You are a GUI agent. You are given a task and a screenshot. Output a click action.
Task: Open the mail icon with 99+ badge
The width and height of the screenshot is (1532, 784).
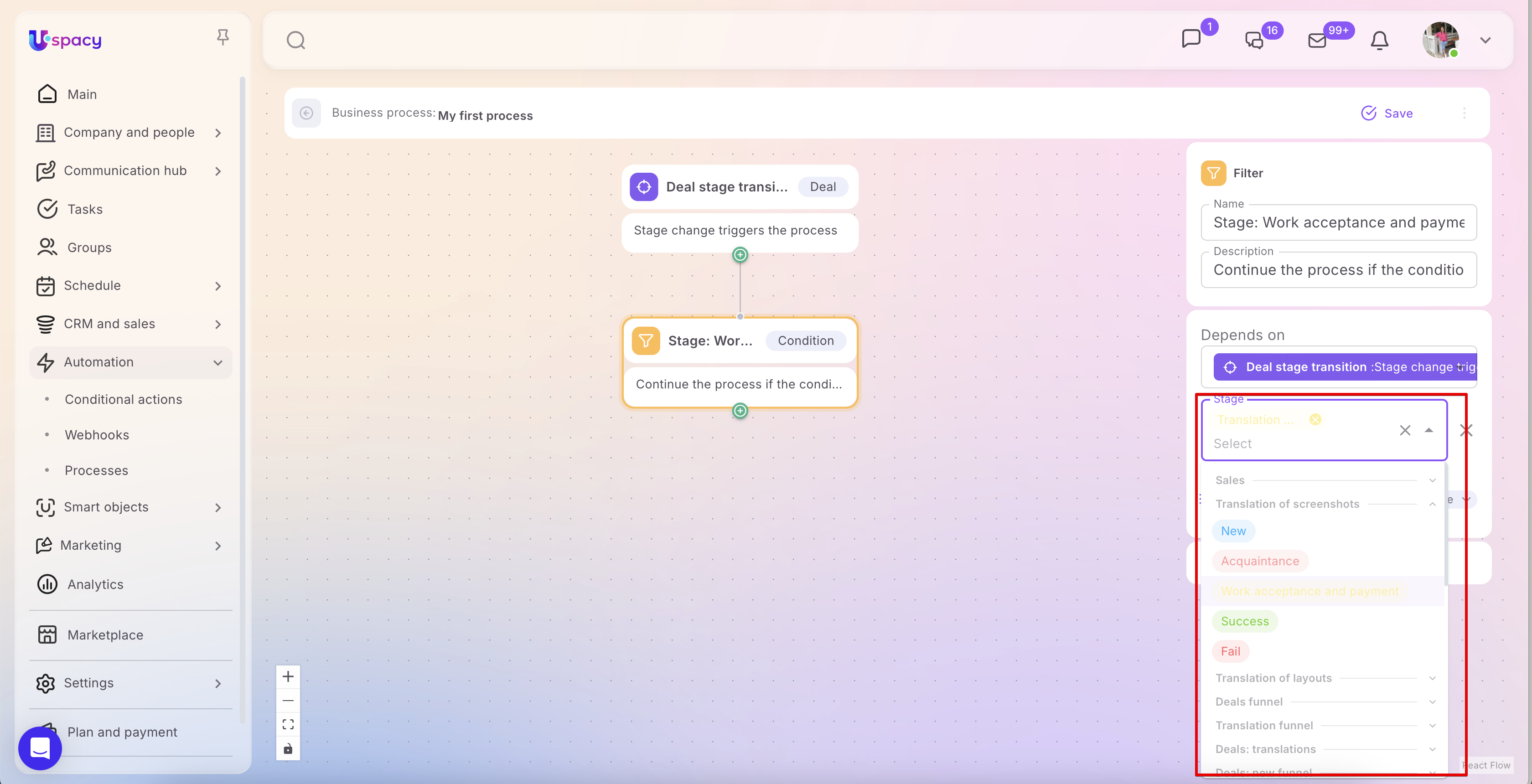pos(1317,41)
